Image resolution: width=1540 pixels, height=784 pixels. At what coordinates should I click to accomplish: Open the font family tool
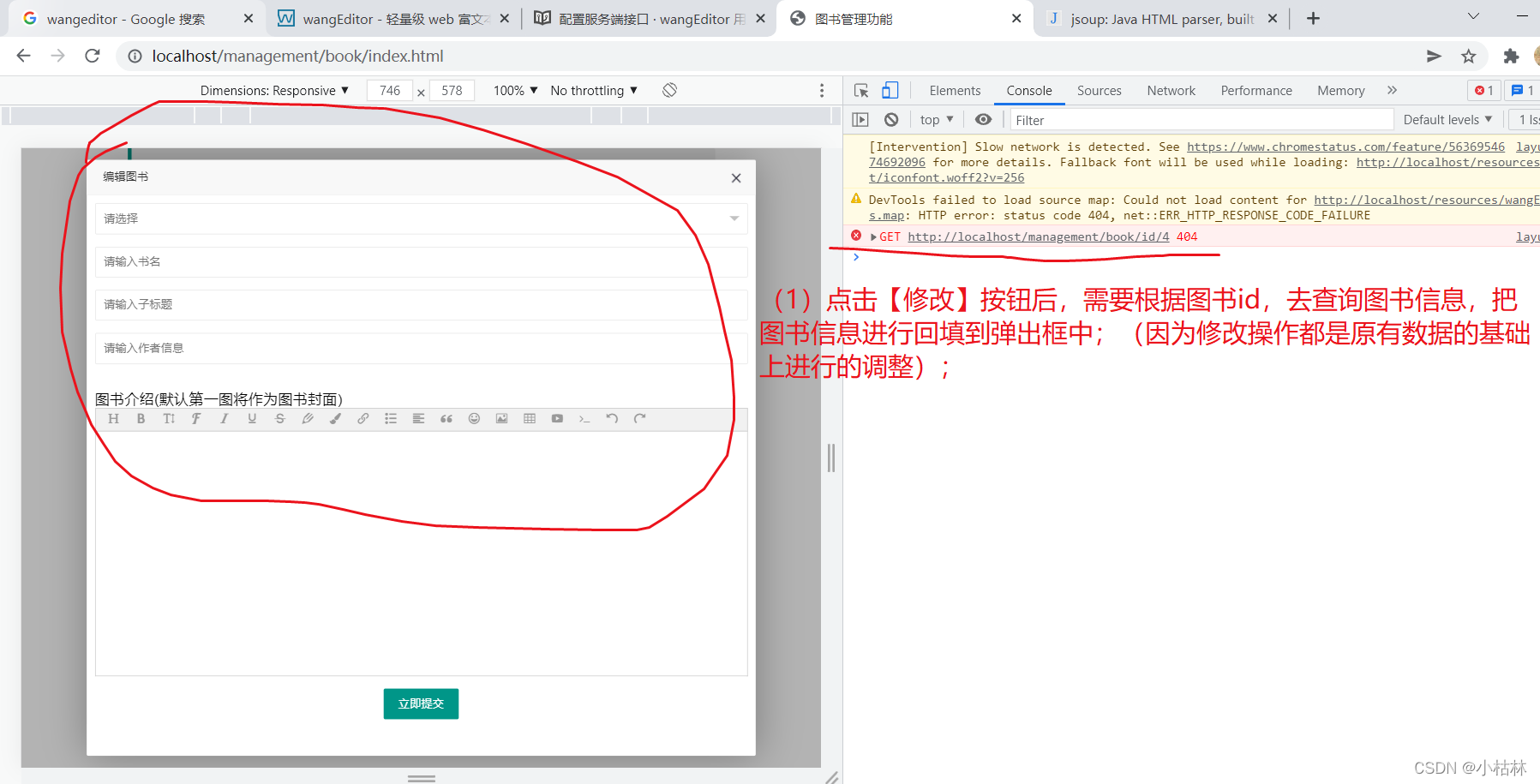click(x=196, y=419)
